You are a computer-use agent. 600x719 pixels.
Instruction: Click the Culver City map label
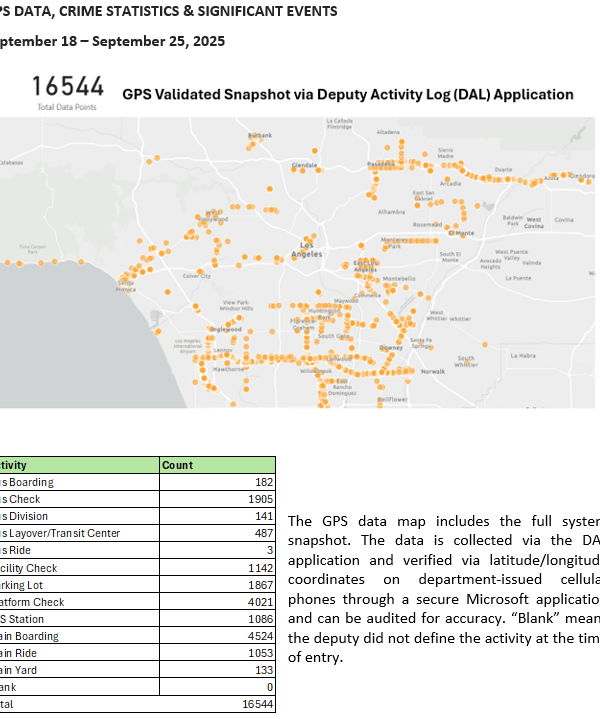click(x=197, y=276)
